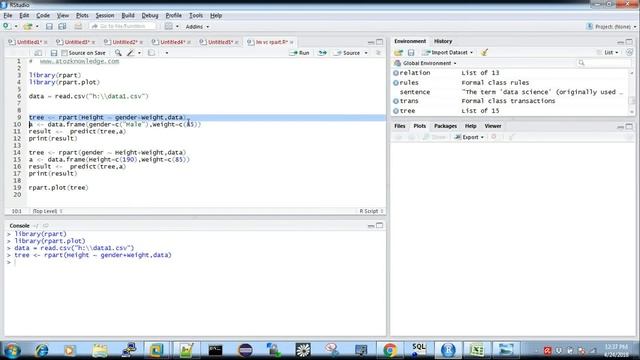Click the 'sentence' variable row
The image size is (640, 360).
(x=510, y=92)
